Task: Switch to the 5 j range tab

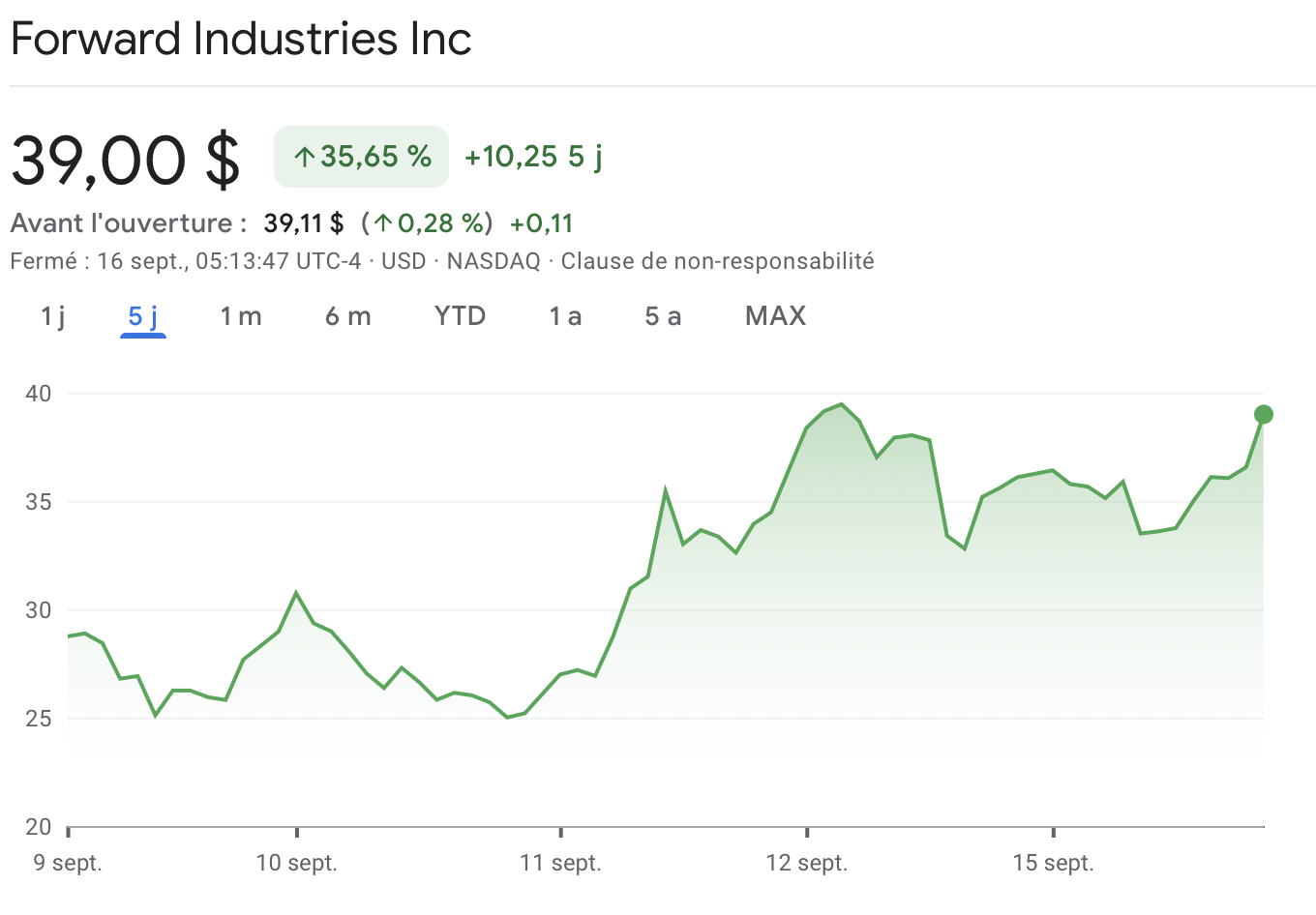Action: pyautogui.click(x=143, y=316)
